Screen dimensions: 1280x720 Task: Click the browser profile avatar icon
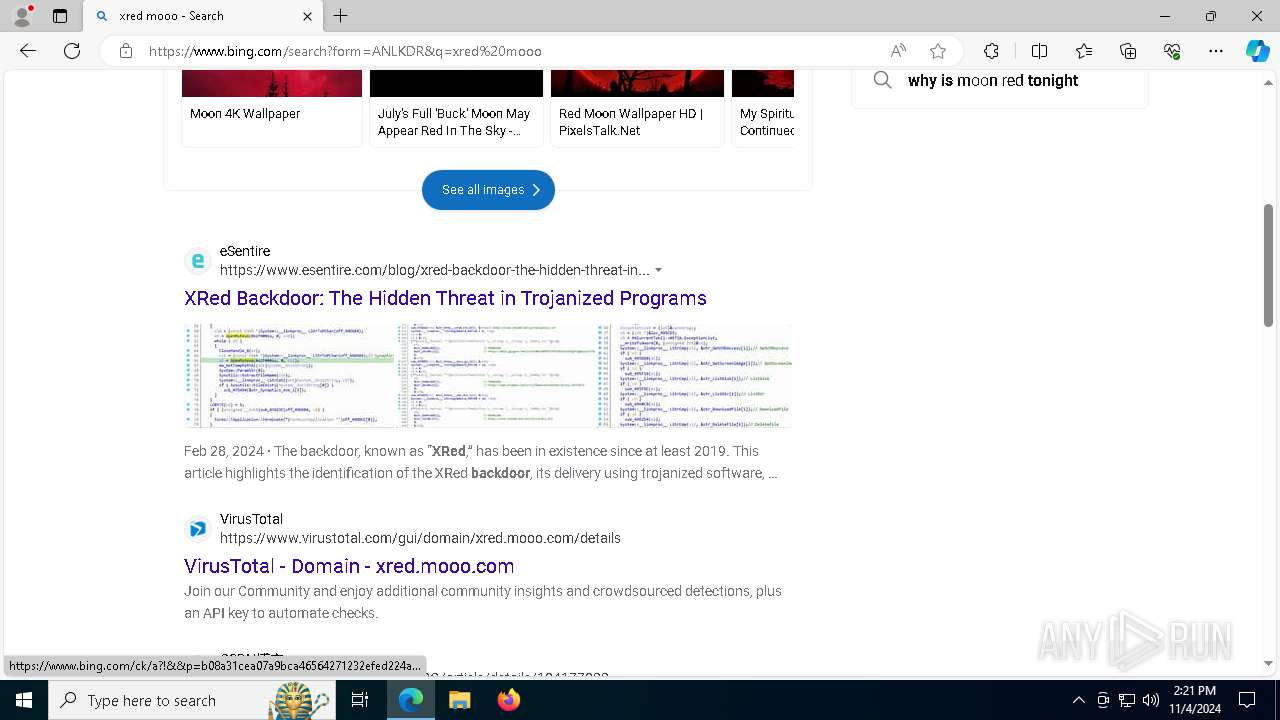pyautogui.click(x=22, y=16)
